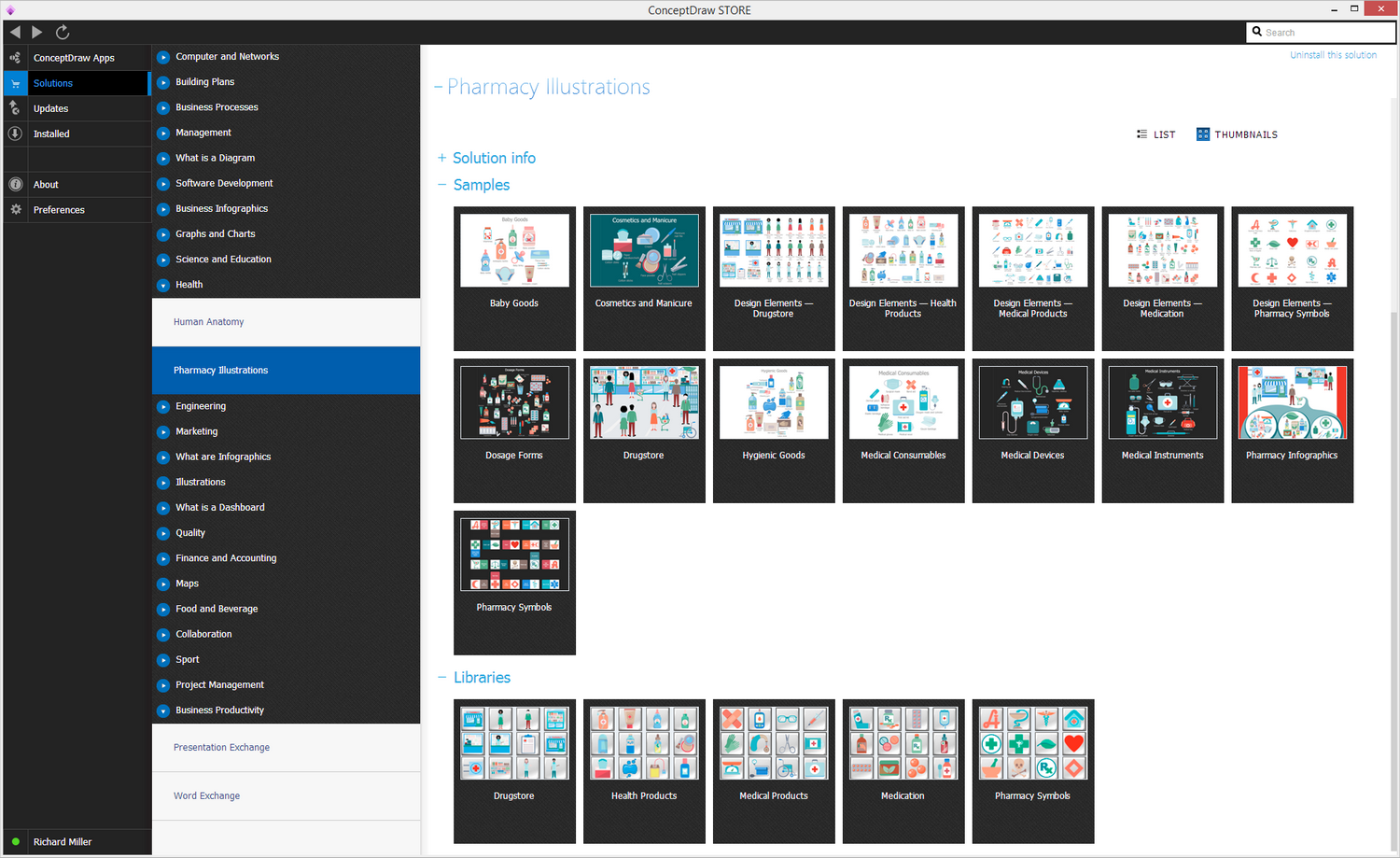
Task: Open the Pharmacy Symbols library
Action: tap(1033, 771)
